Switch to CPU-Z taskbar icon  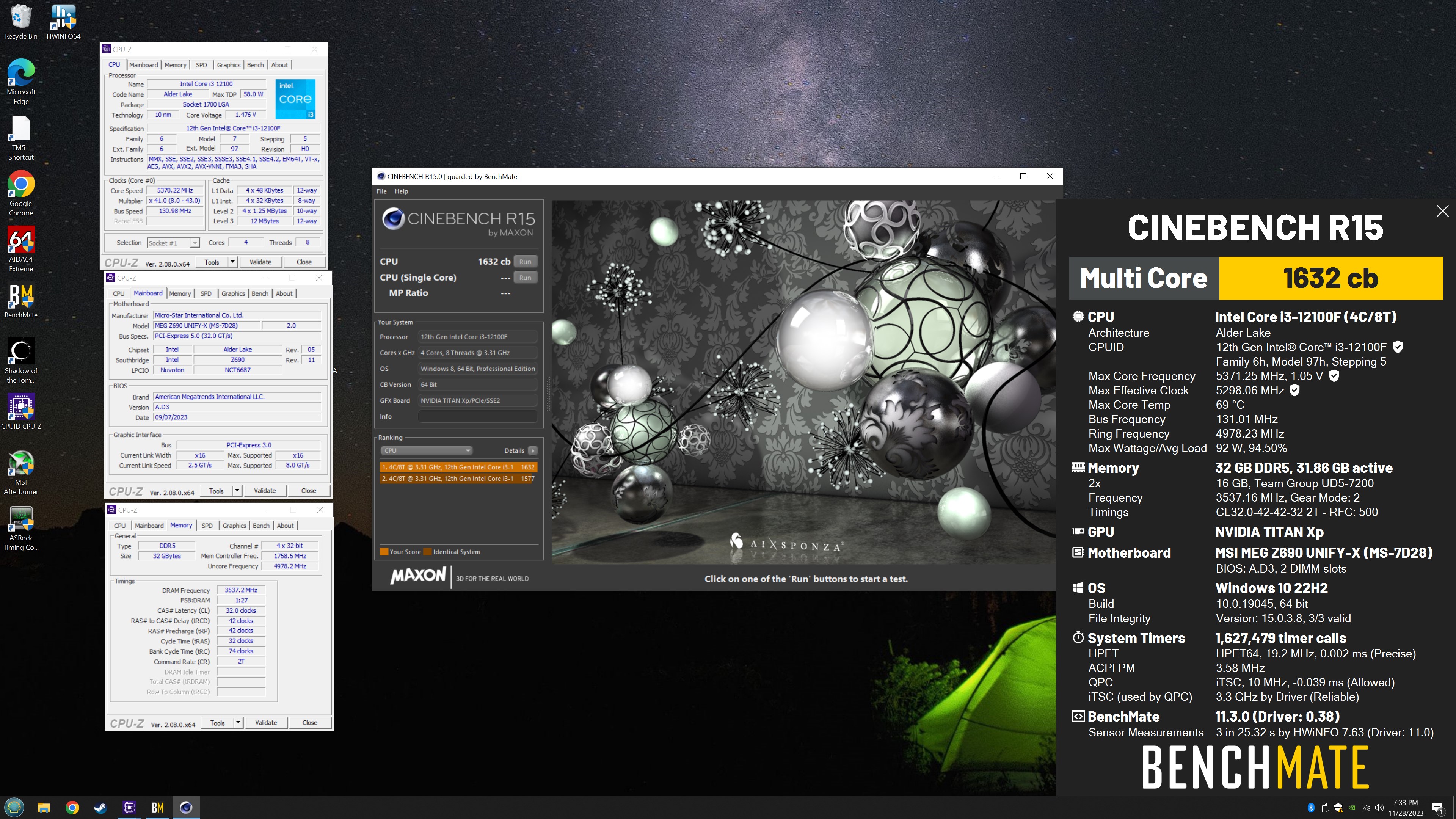[x=129, y=807]
